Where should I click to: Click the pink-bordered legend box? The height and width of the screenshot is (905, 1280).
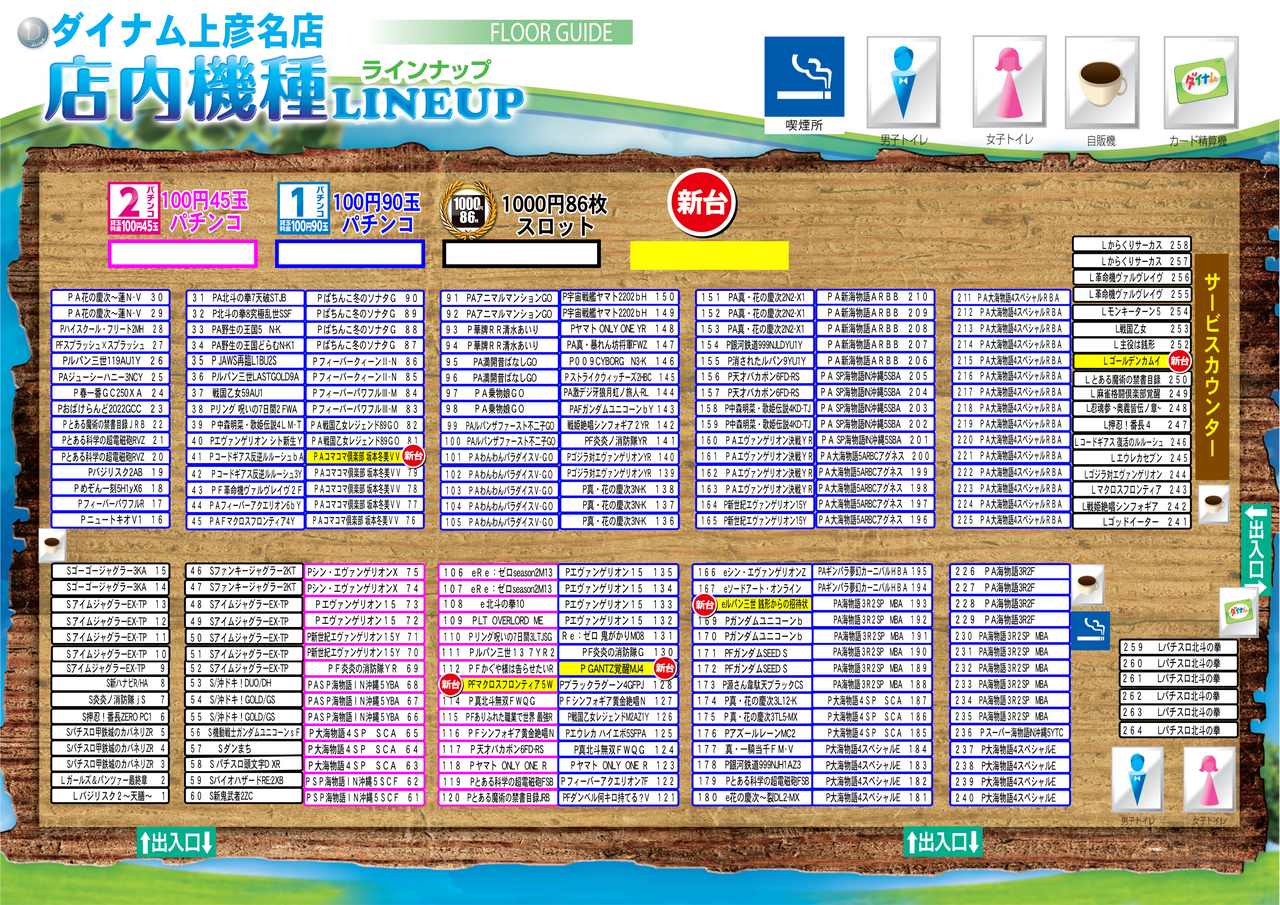(182, 254)
